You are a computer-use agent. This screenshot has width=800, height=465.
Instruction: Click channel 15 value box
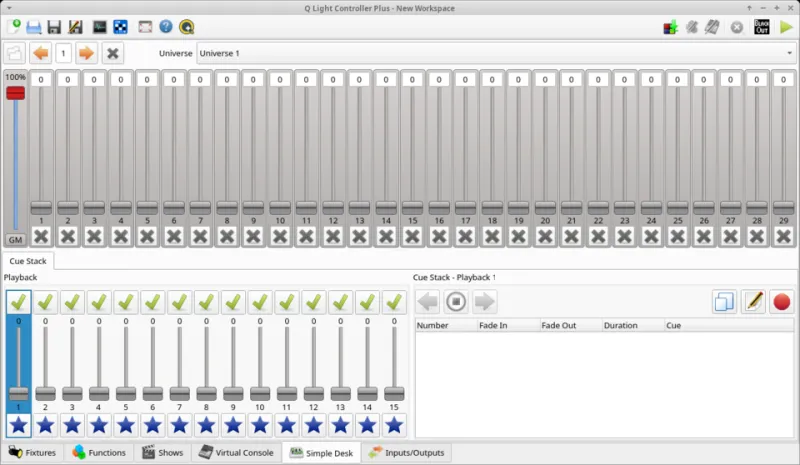click(x=412, y=79)
